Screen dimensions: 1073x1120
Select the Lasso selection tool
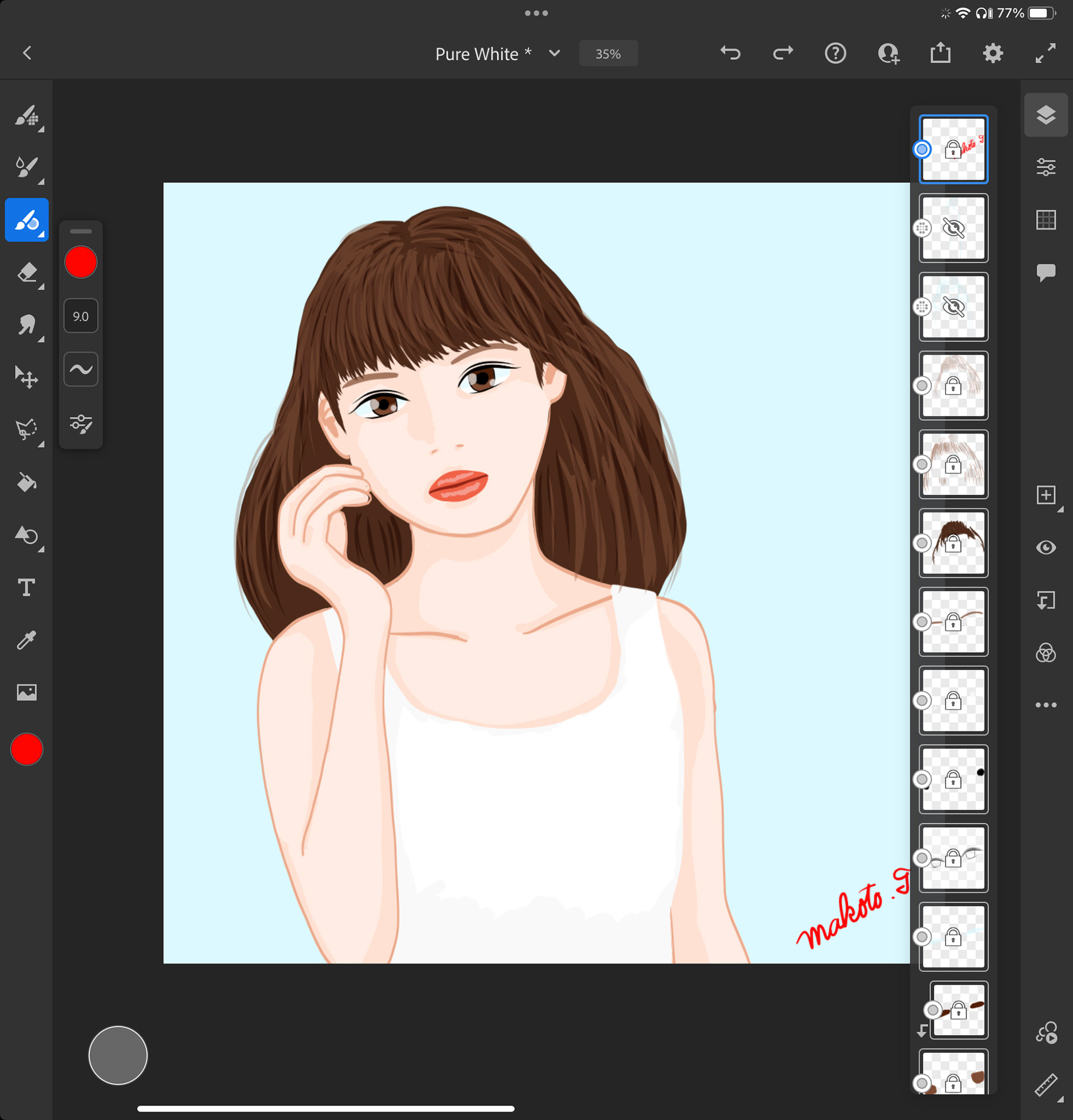click(x=26, y=429)
